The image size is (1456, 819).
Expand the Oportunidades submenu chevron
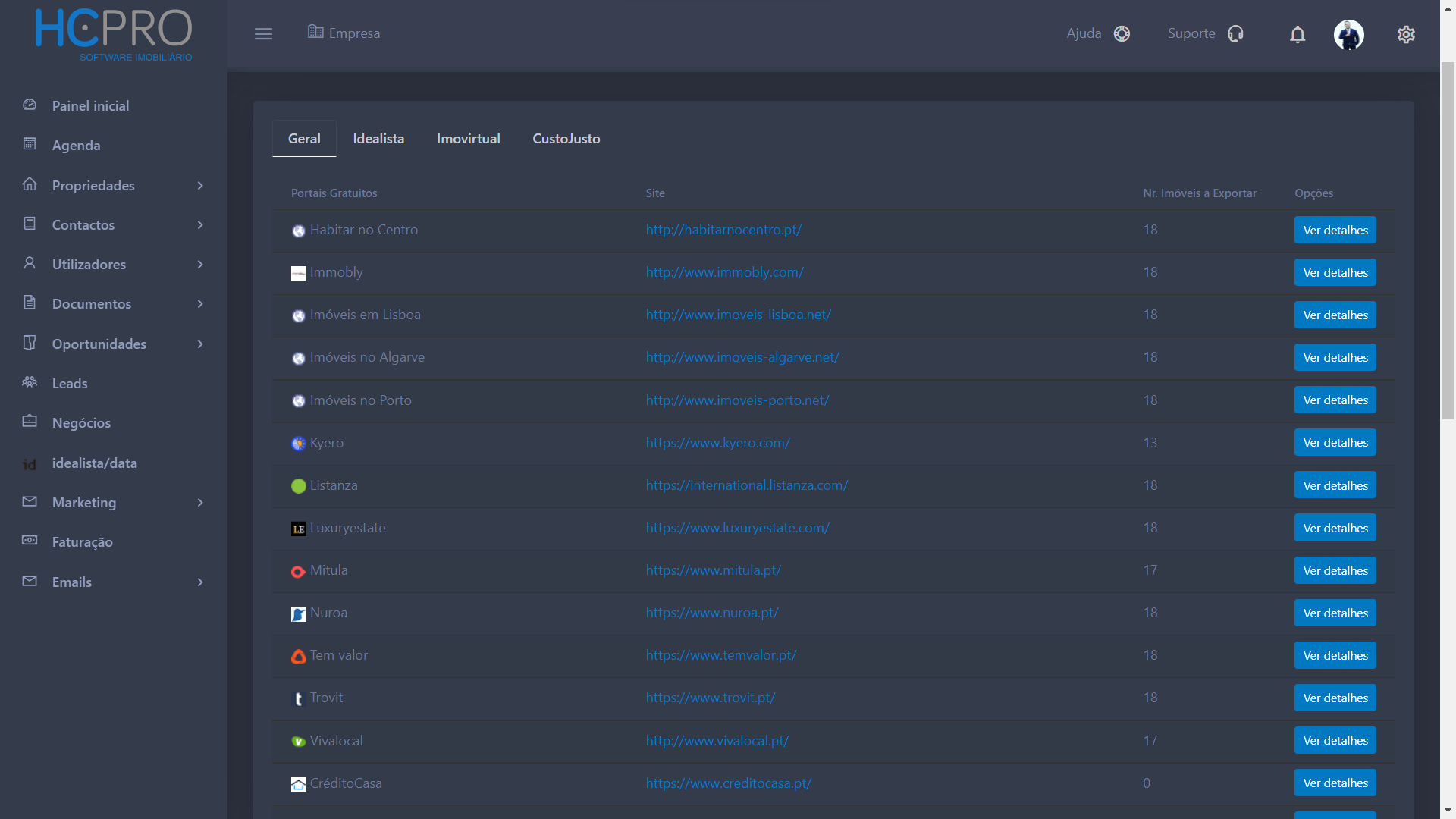pyautogui.click(x=200, y=344)
